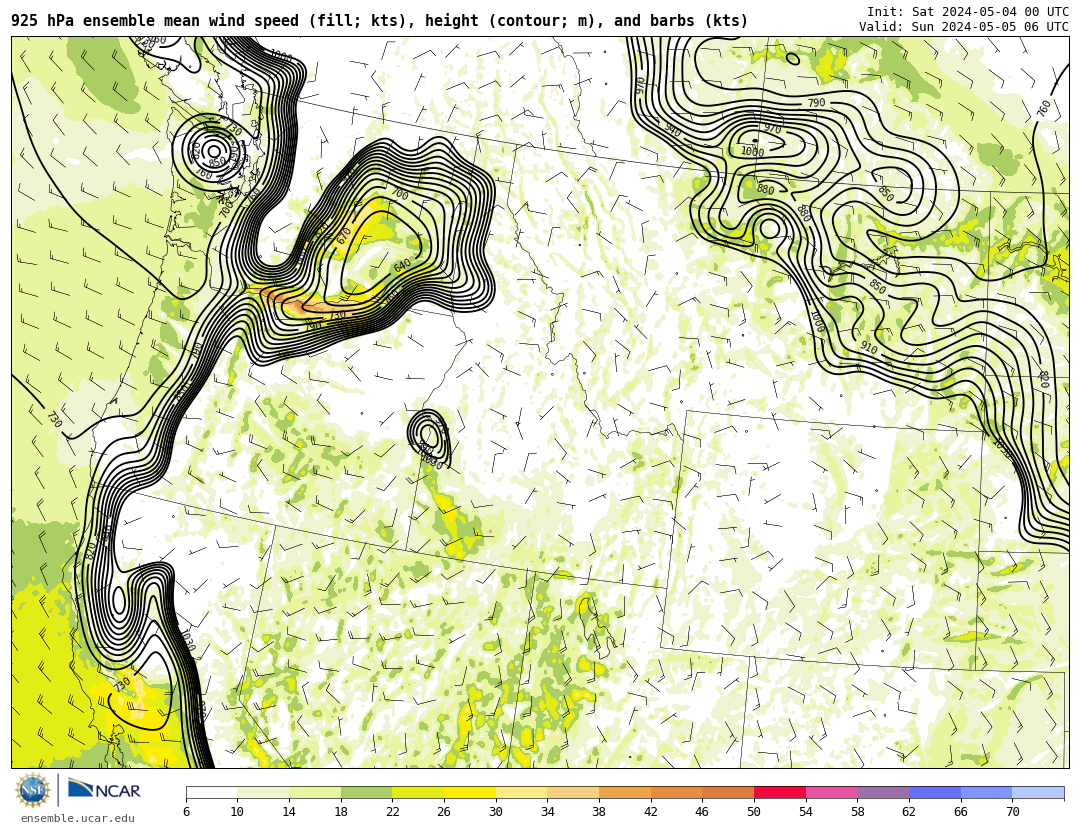Pick the 58–62 kts purple colorbar segment
Viewport: 1080px width, 831px height.
pos(883,792)
